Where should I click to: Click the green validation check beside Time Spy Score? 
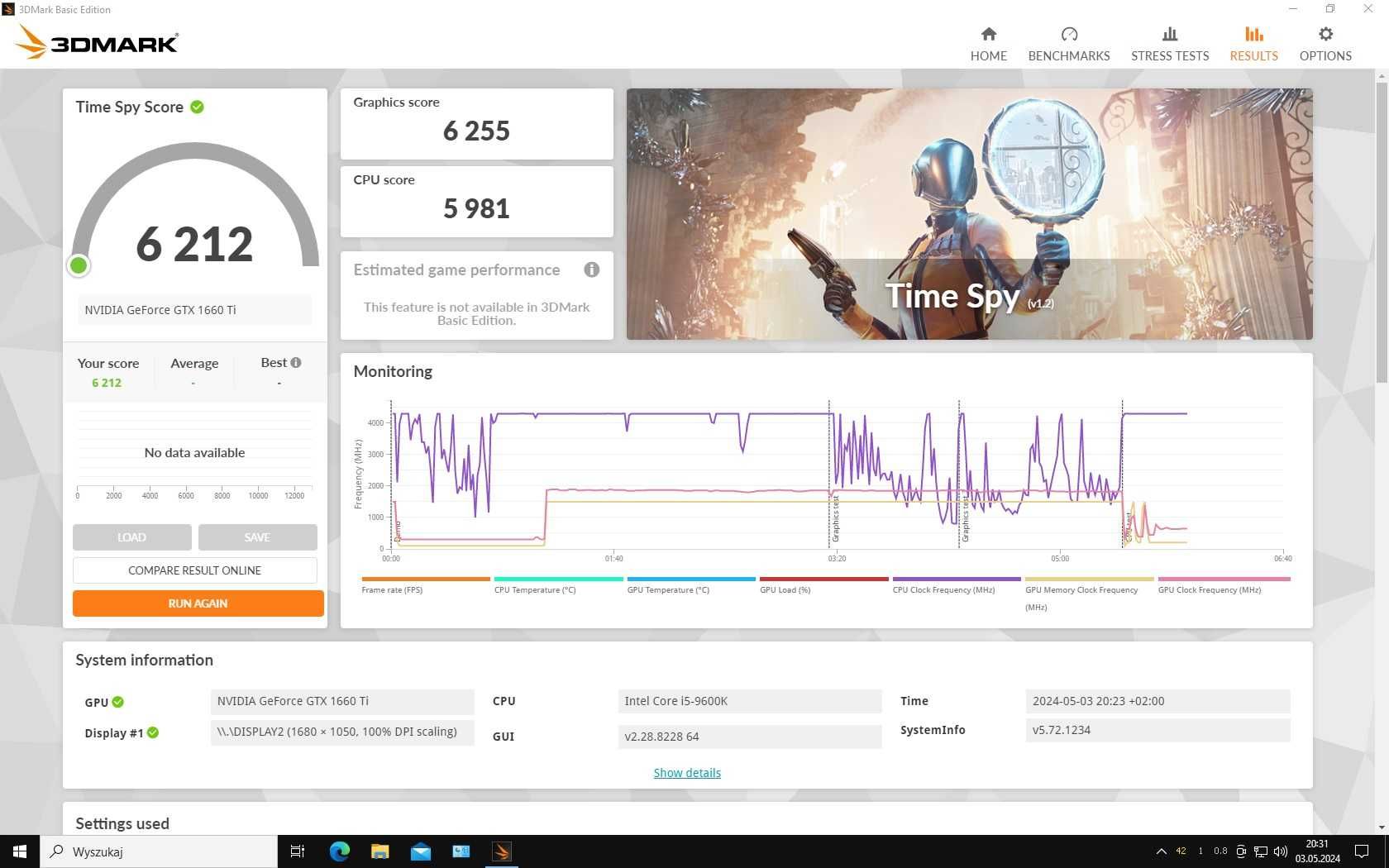tap(197, 107)
